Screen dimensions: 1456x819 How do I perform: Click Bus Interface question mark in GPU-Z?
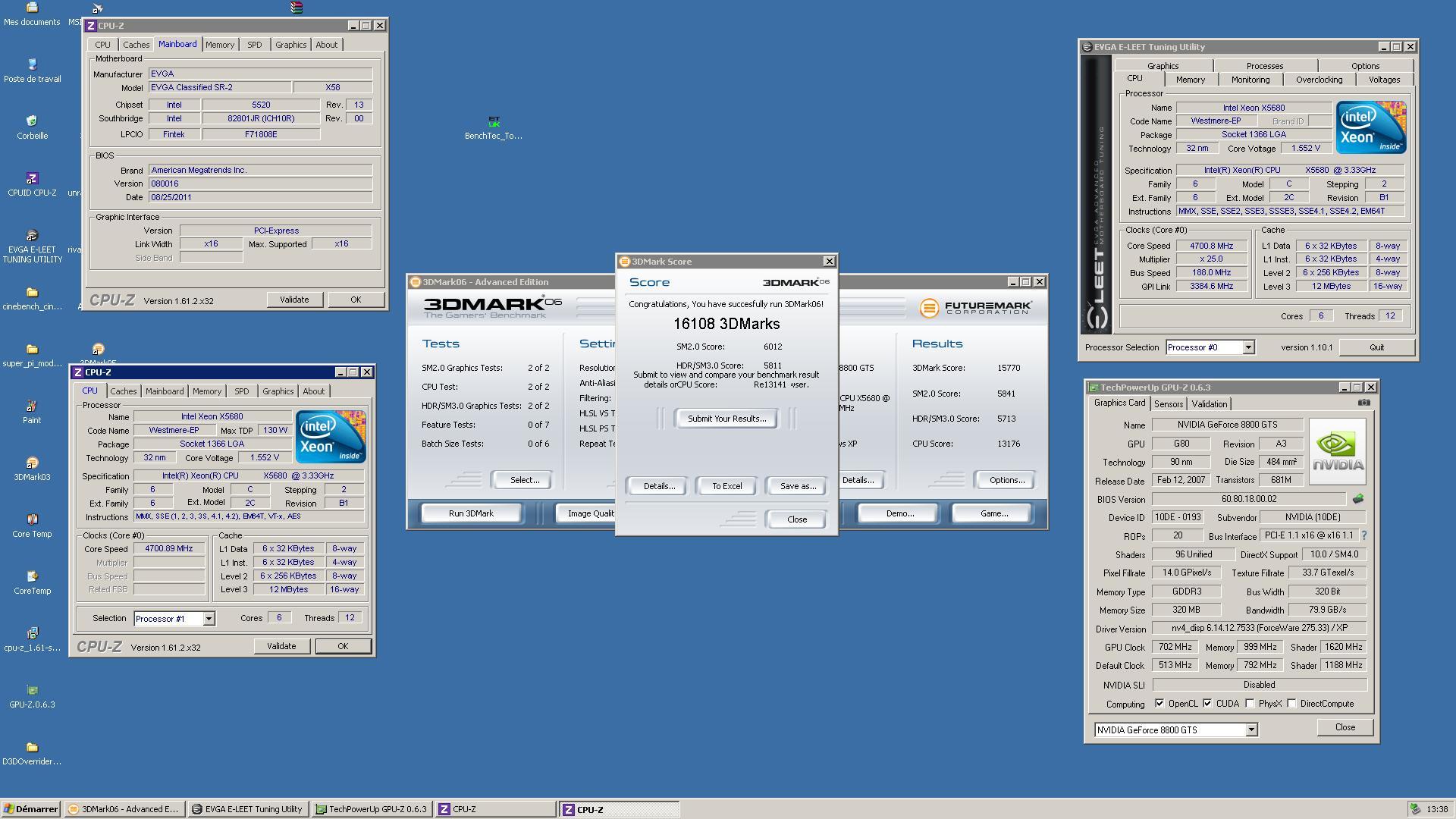(1364, 535)
